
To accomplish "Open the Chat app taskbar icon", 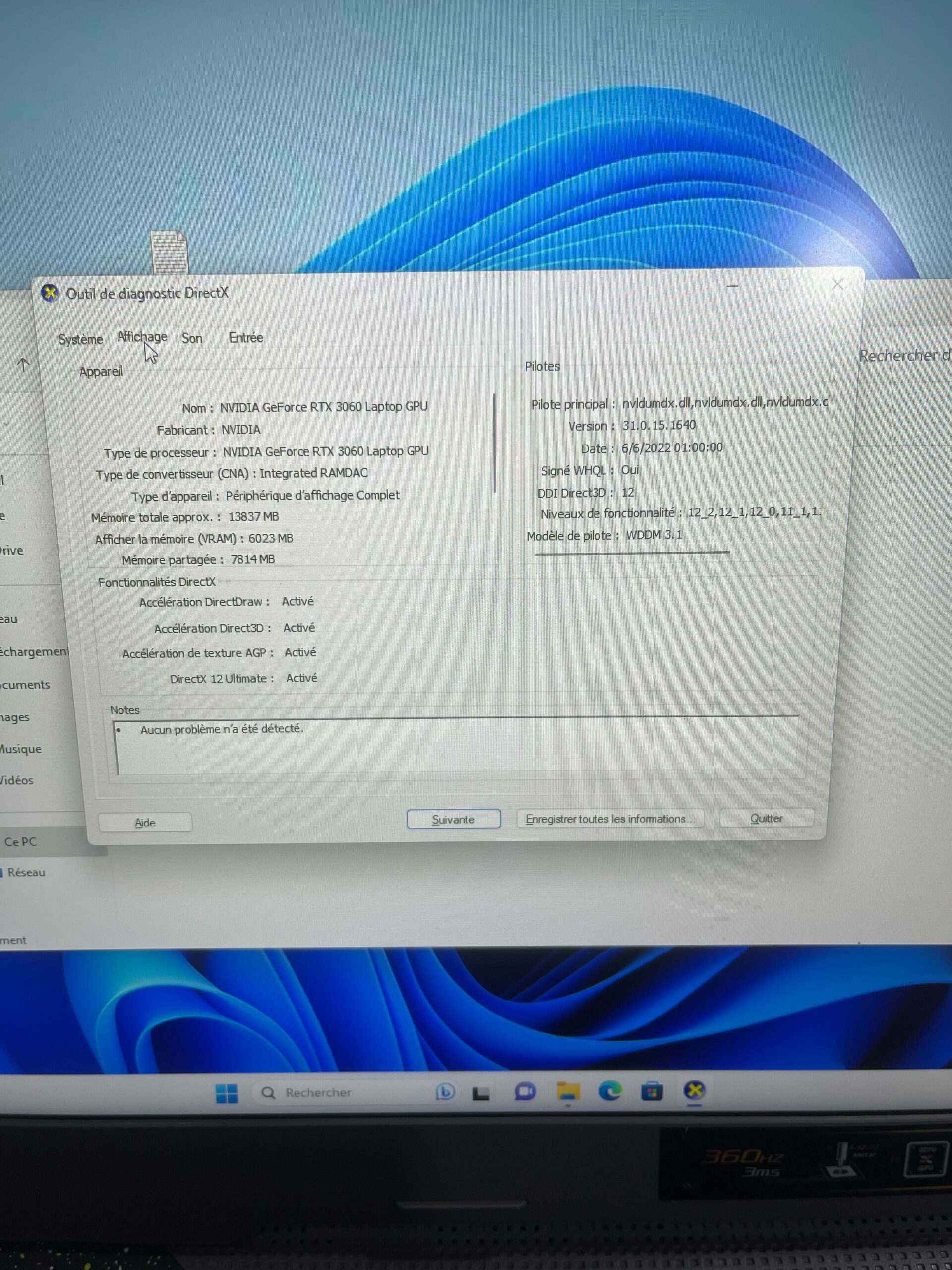I will click(525, 1091).
